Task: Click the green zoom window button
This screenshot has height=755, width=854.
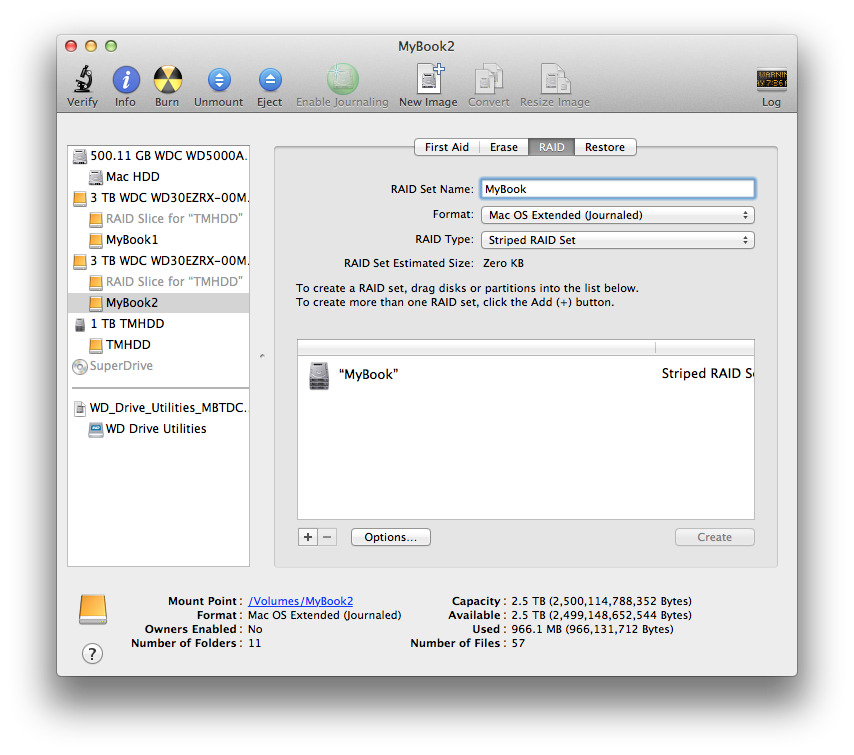Action: click(111, 46)
